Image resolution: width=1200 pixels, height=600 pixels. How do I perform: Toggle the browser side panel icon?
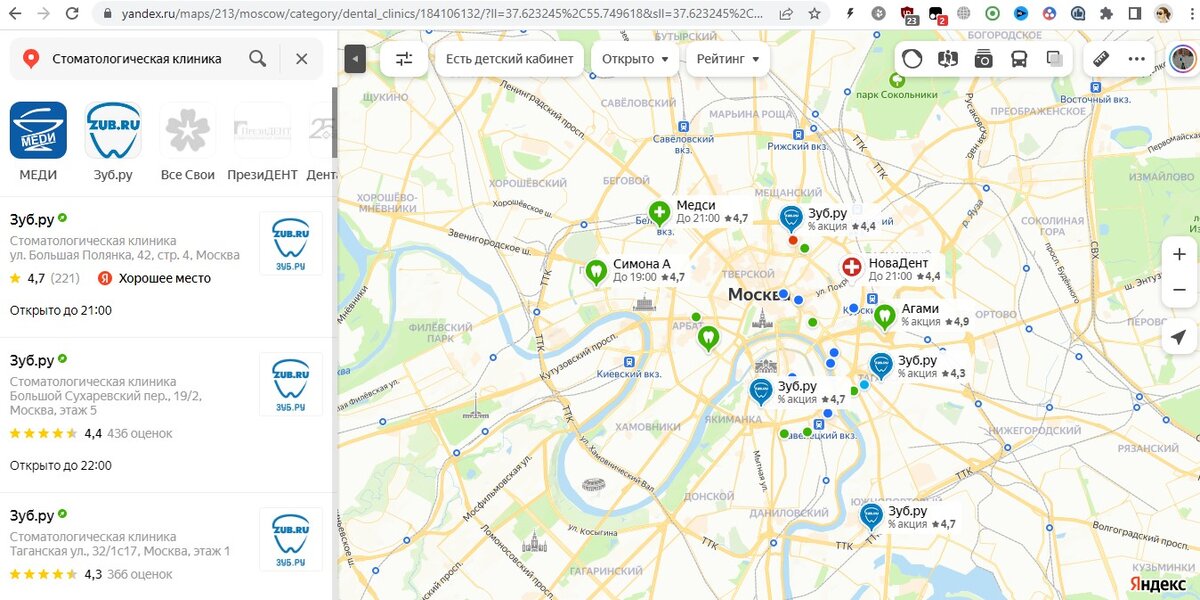pos(1135,14)
